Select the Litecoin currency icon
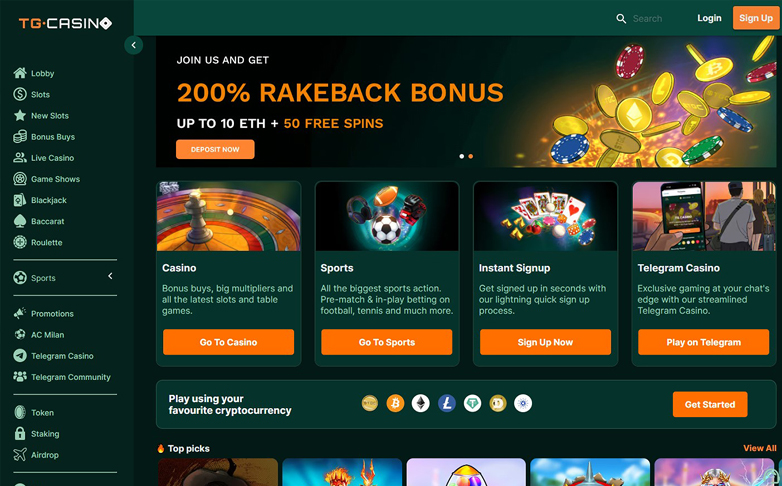 click(x=447, y=403)
